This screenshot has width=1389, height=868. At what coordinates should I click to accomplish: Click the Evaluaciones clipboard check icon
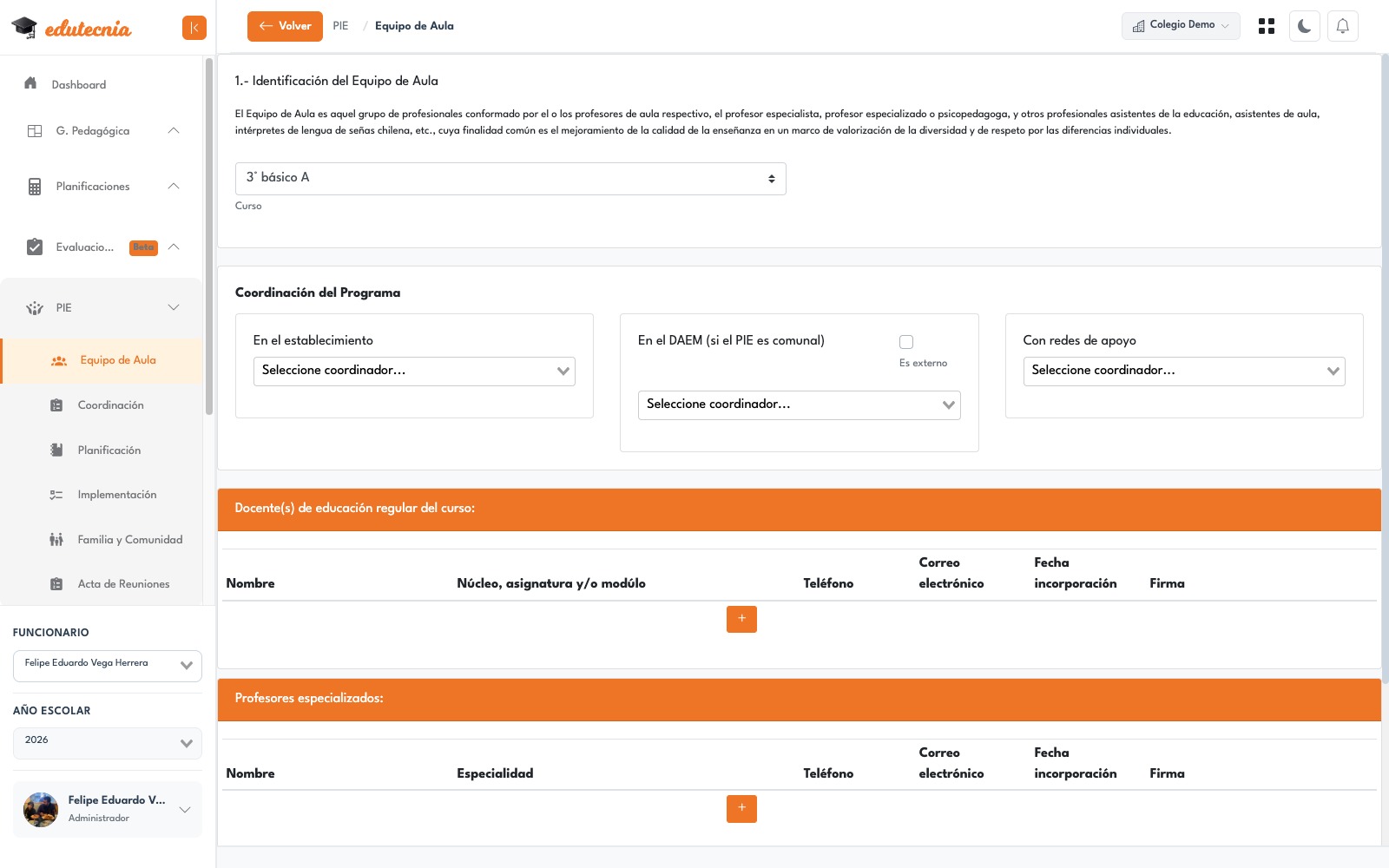pyautogui.click(x=35, y=247)
